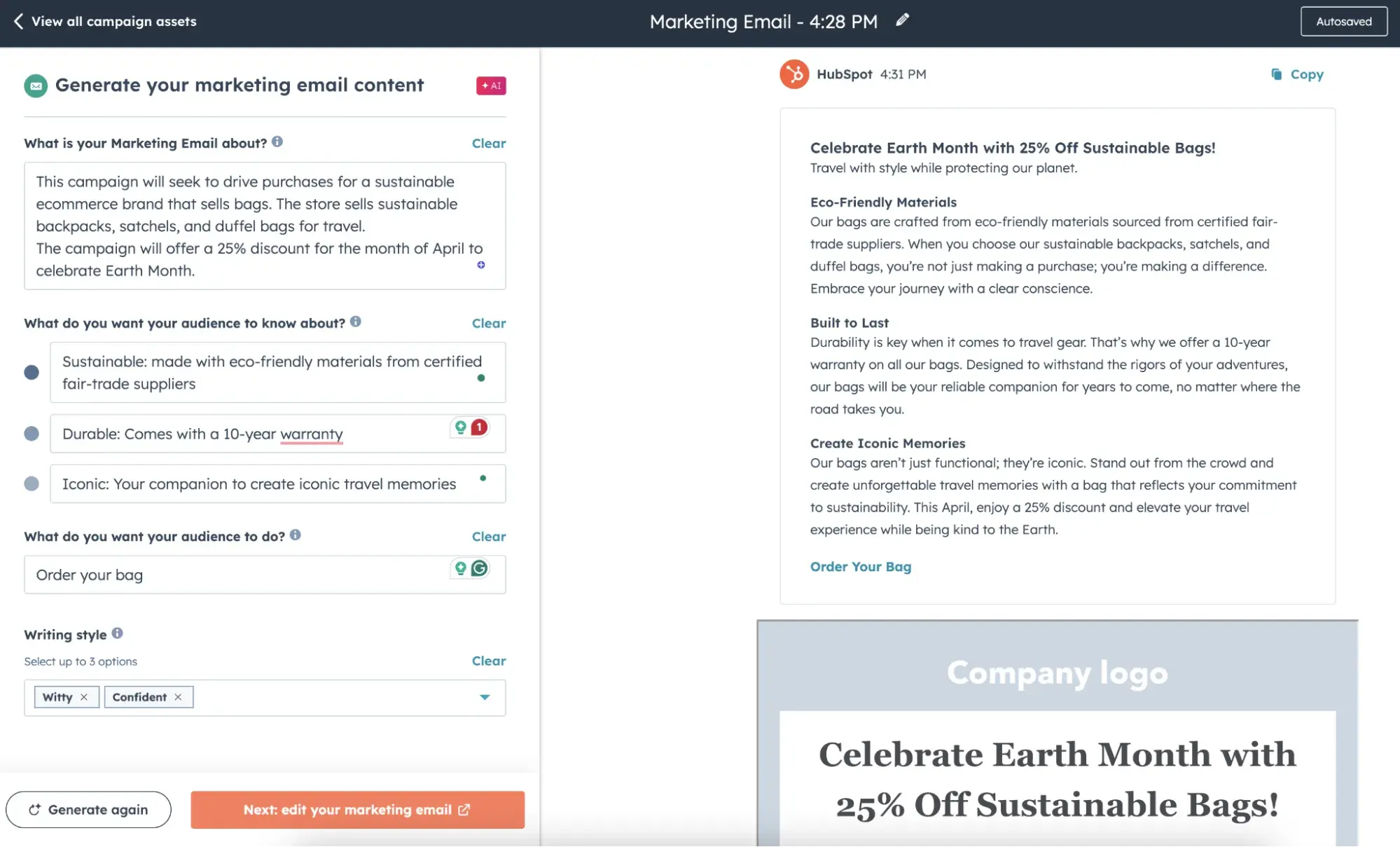
Task: Click the Grammarly icon in the Order your bag field
Action: [479, 569]
